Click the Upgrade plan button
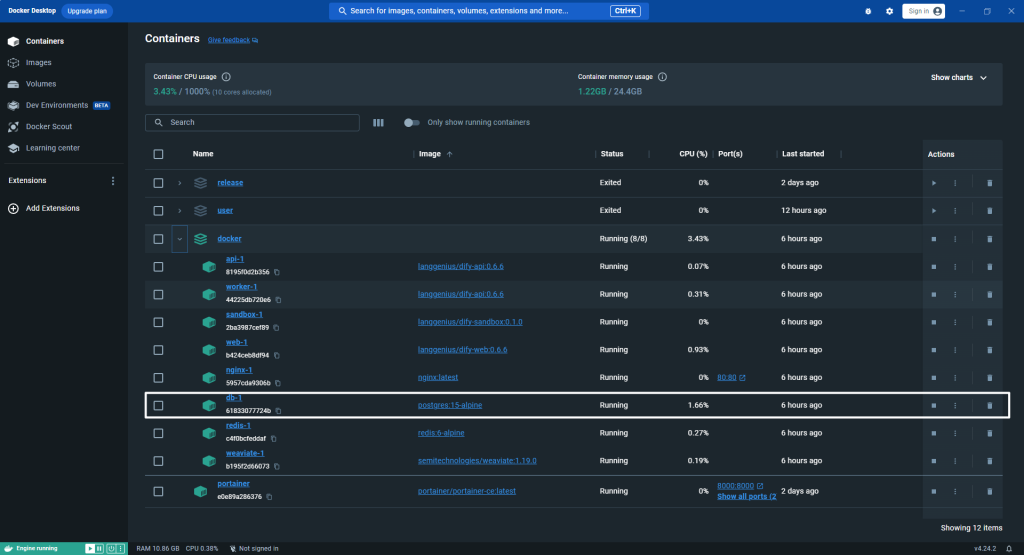1024x555 pixels. pos(87,11)
